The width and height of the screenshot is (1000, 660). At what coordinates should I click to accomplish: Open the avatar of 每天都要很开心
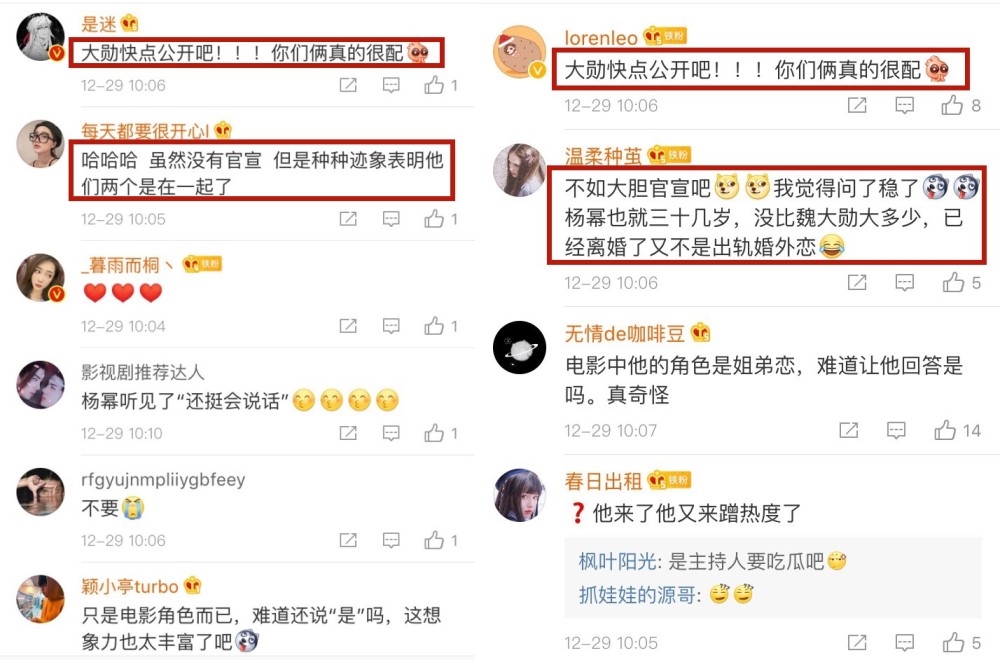(40, 144)
